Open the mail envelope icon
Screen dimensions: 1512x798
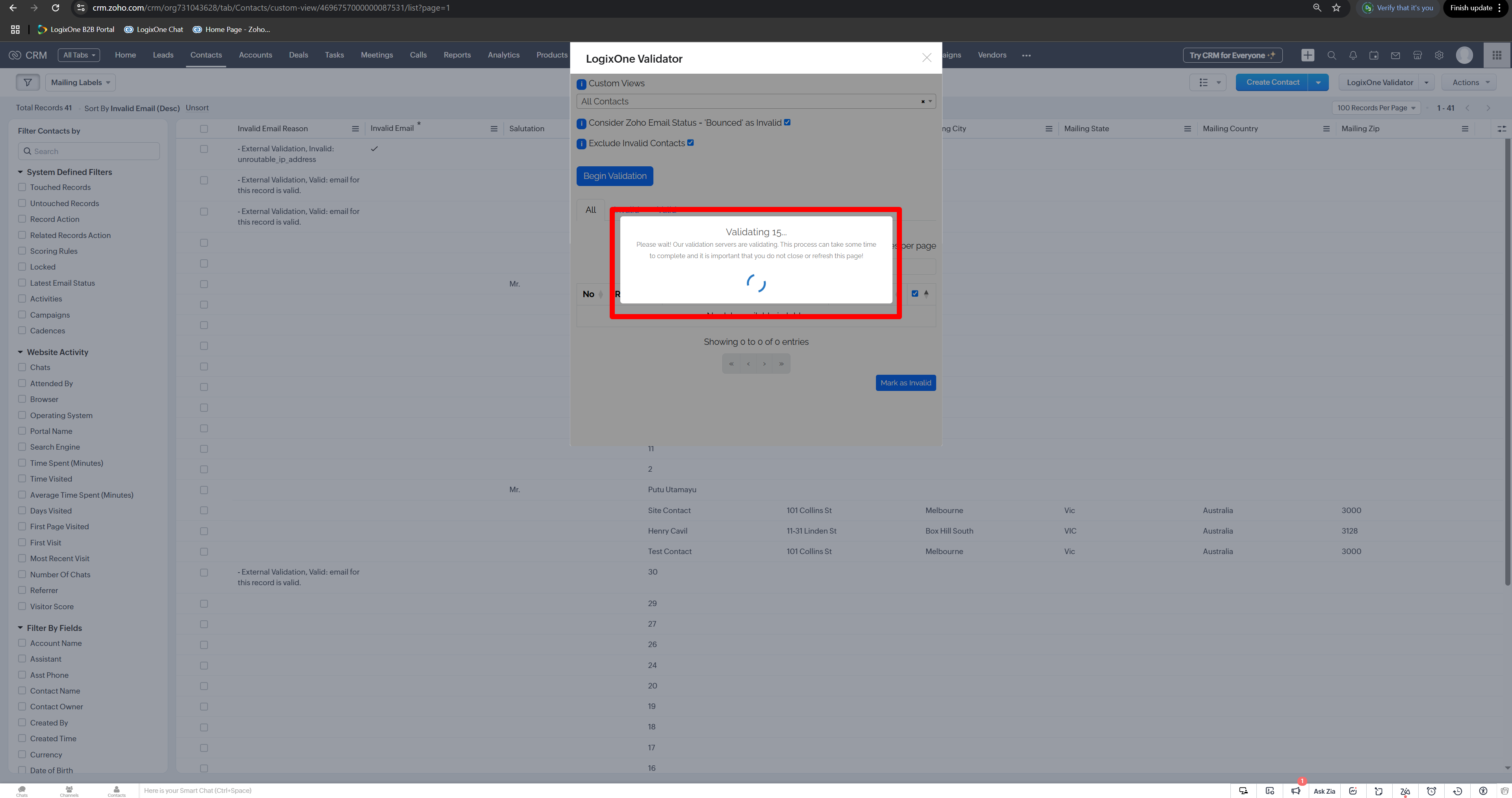coord(1396,55)
